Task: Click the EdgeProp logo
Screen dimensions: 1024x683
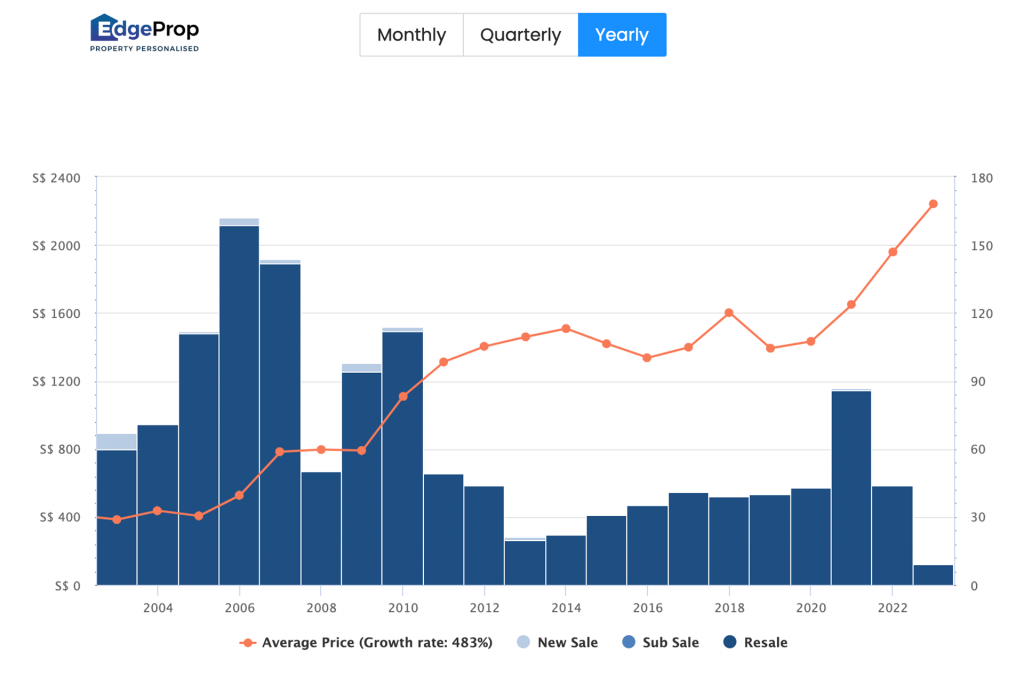Action: point(144,33)
